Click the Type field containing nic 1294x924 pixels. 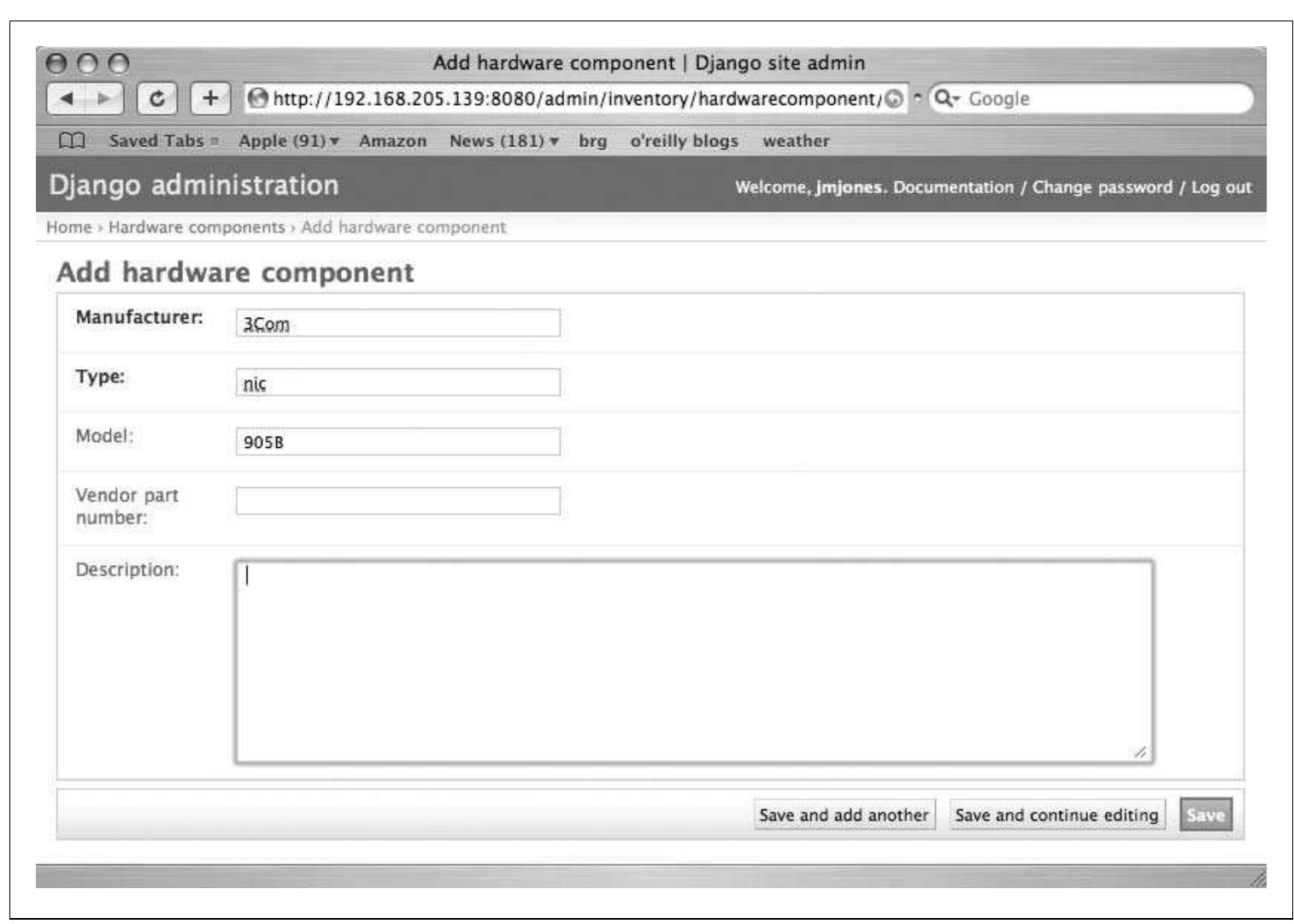click(x=397, y=382)
